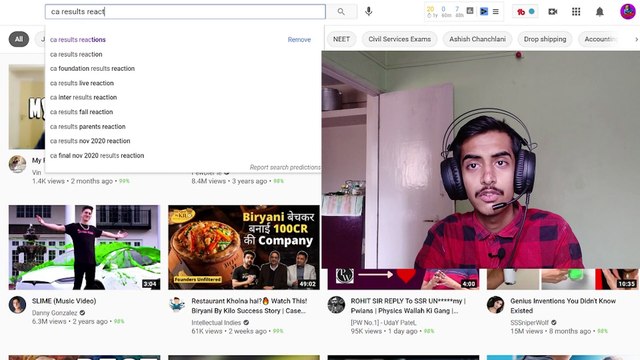Screen dimensions: 640x360
Task: Open the Create video camera icon
Action: click(x=553, y=12)
